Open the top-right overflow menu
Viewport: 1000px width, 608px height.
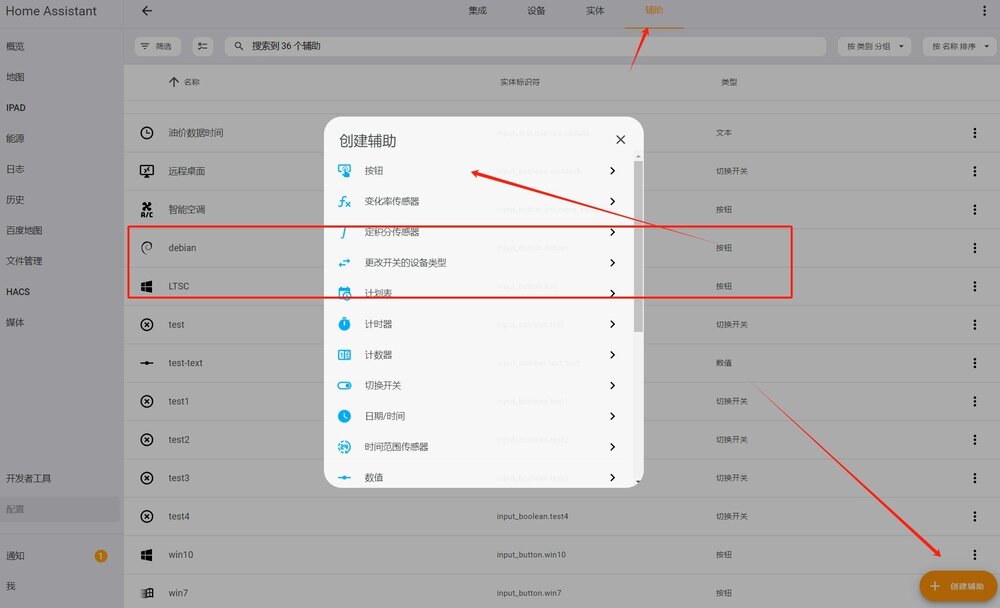[985, 11]
